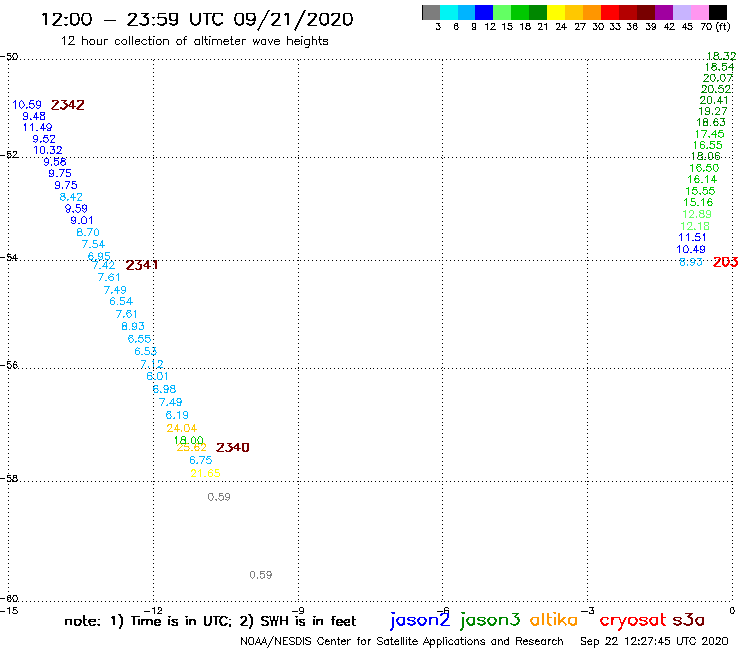The height and width of the screenshot is (650, 740).
Task: Click the light green value 12.18
Action: pos(695,226)
